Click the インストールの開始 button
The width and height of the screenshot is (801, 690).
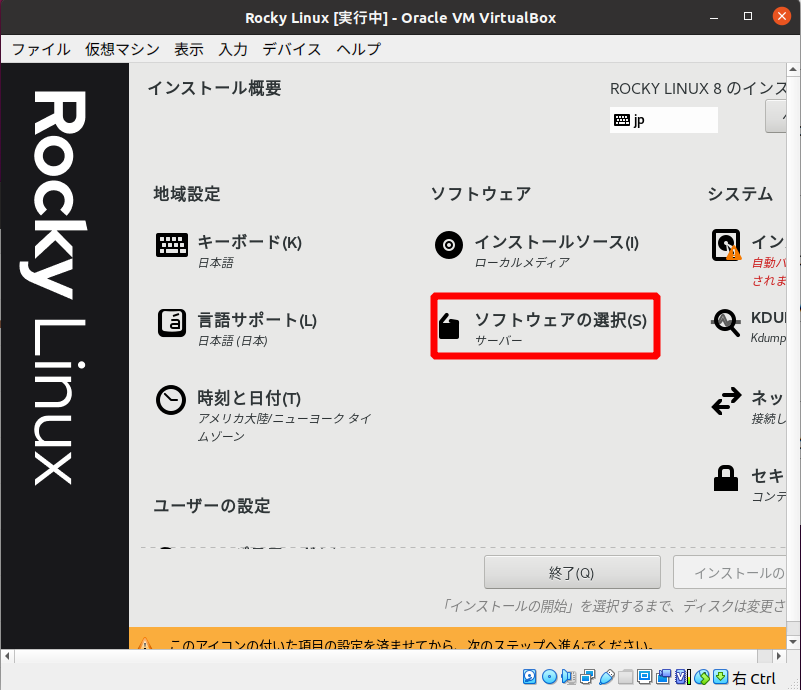729,573
